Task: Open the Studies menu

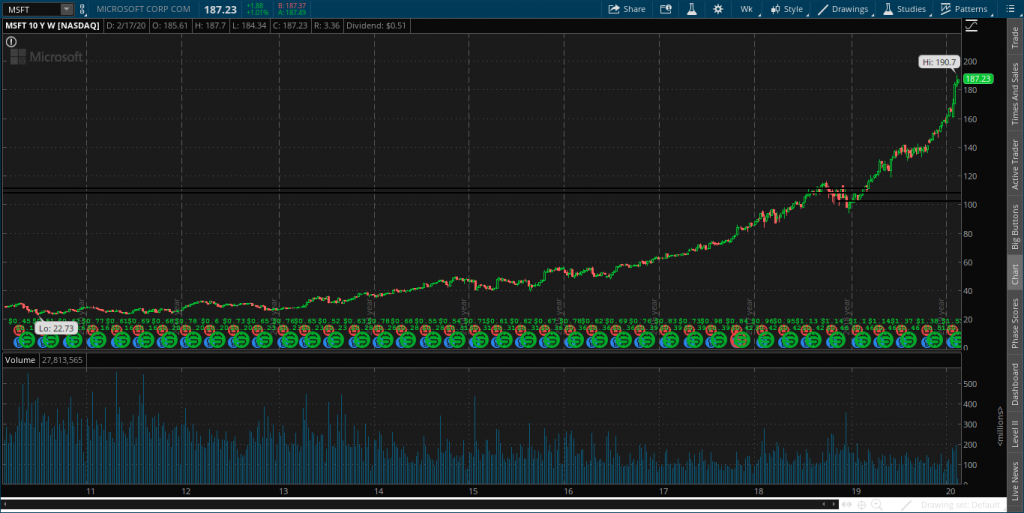Action: (x=904, y=9)
